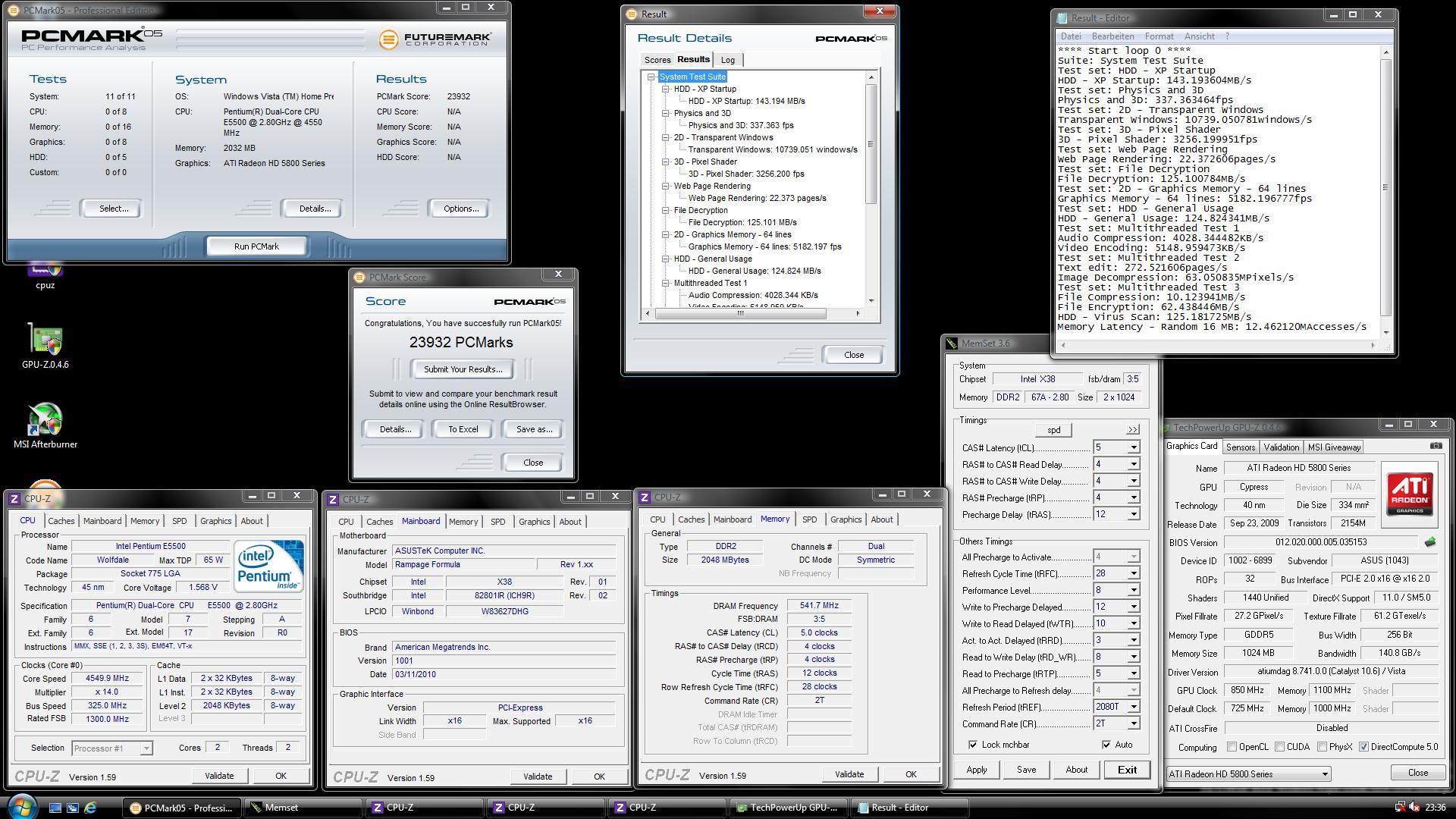Click the Switch Between Windows quick launch icon

tap(73, 808)
